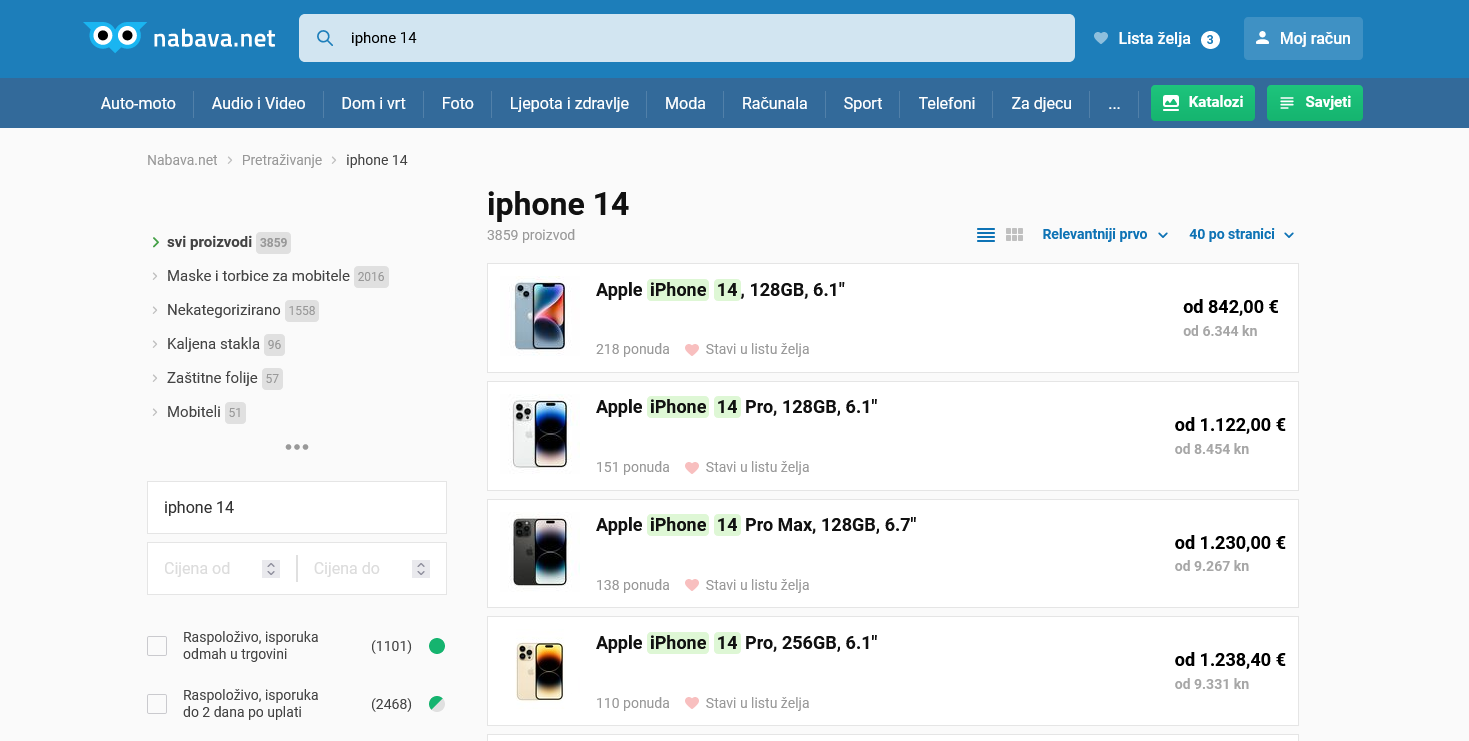Click the 'Cijena od' price field
This screenshot has width=1469, height=741.
pos(222,568)
